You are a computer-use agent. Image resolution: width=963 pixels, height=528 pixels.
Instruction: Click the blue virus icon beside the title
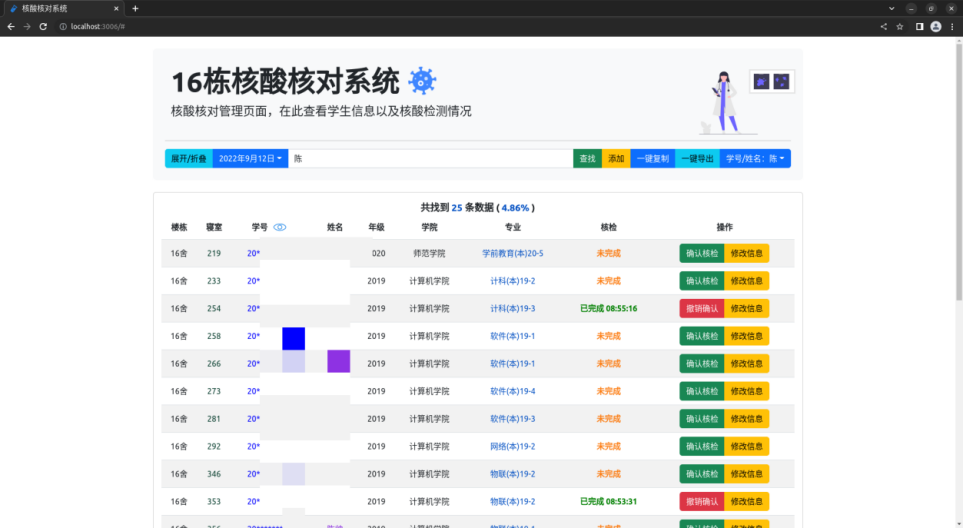coord(422,82)
